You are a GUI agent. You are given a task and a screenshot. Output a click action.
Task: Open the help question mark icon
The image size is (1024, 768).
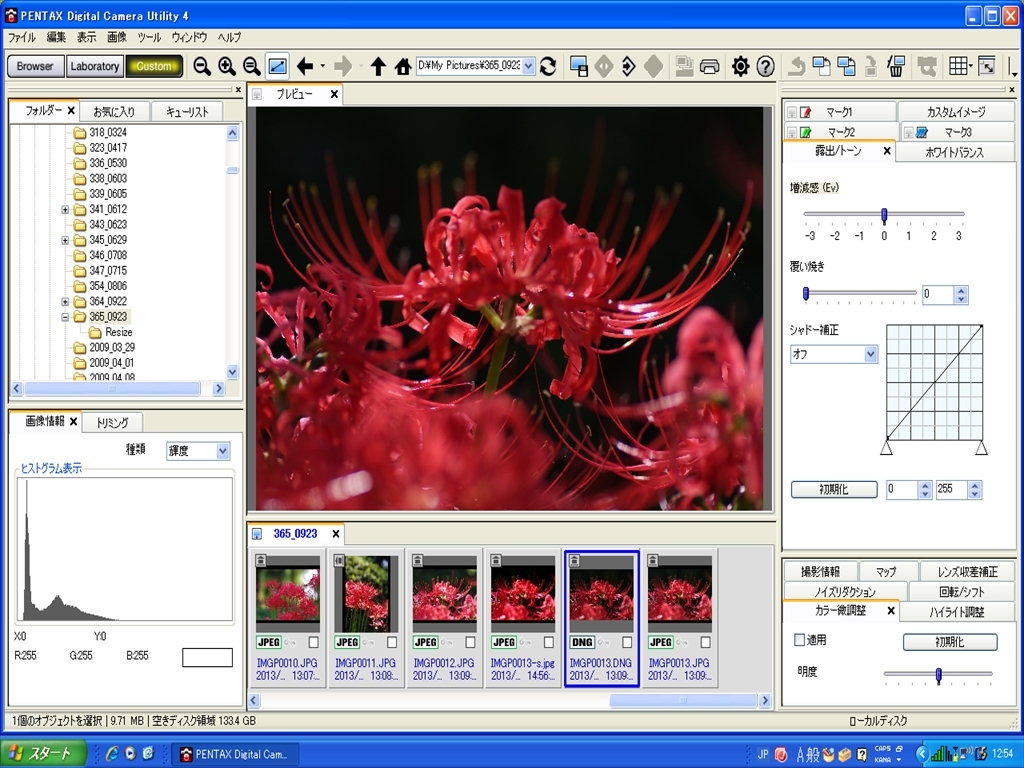pyautogui.click(x=765, y=66)
